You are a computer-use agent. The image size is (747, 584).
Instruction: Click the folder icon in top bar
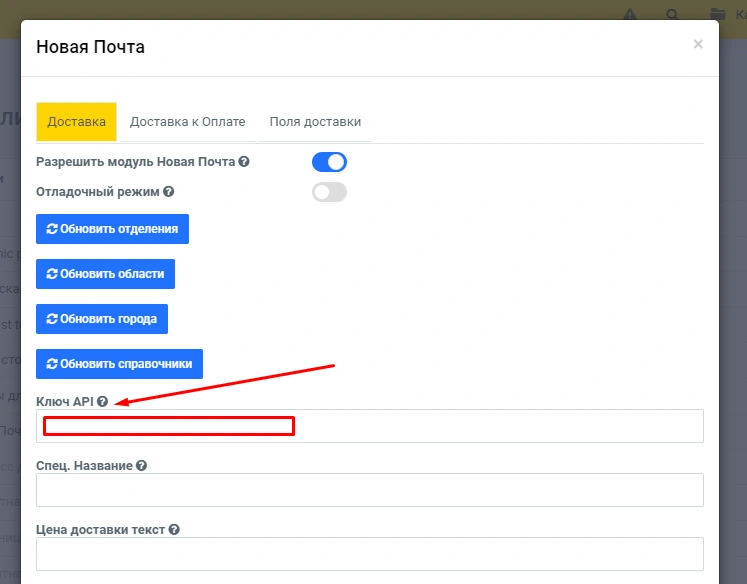(x=716, y=15)
